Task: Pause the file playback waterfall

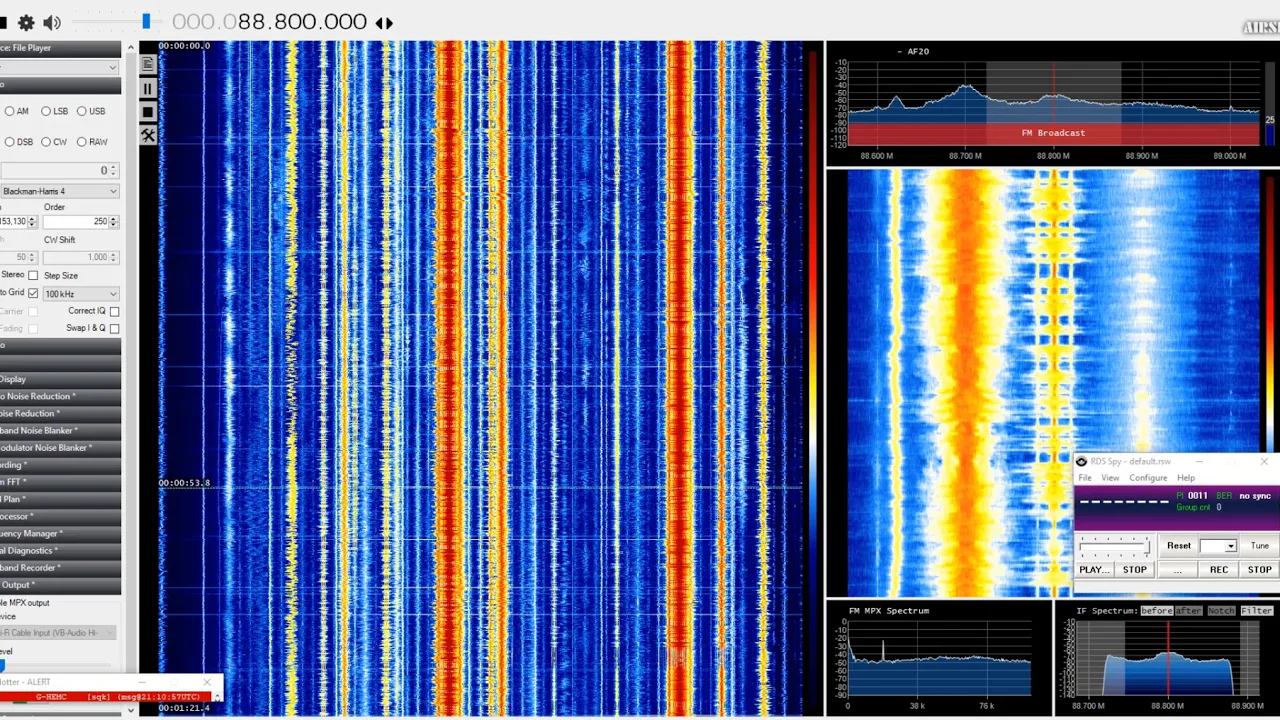Action: [148, 88]
